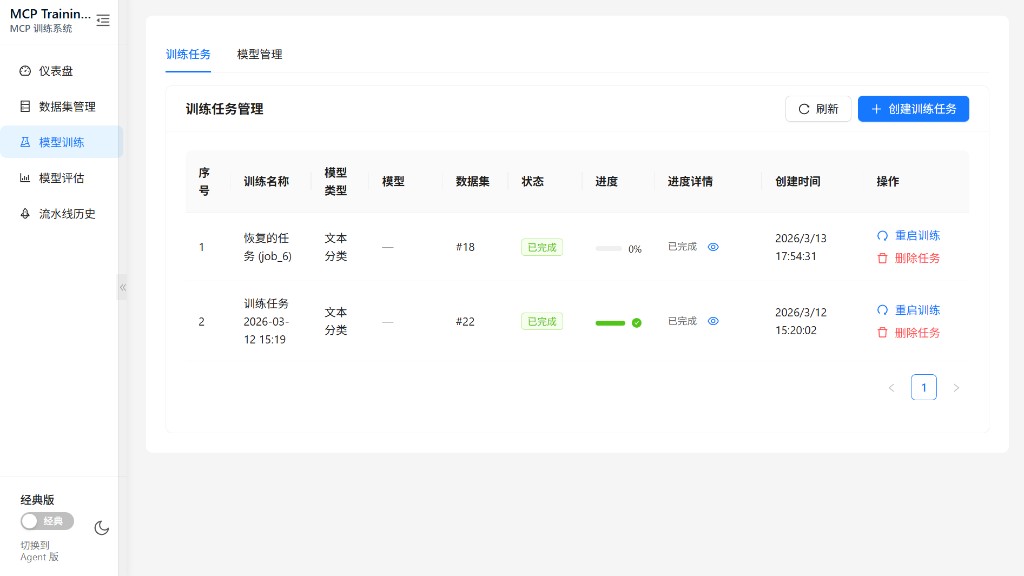This screenshot has height=576, width=1024.
Task: Click the 模型评估 bar chart icon
Action: click(25, 178)
